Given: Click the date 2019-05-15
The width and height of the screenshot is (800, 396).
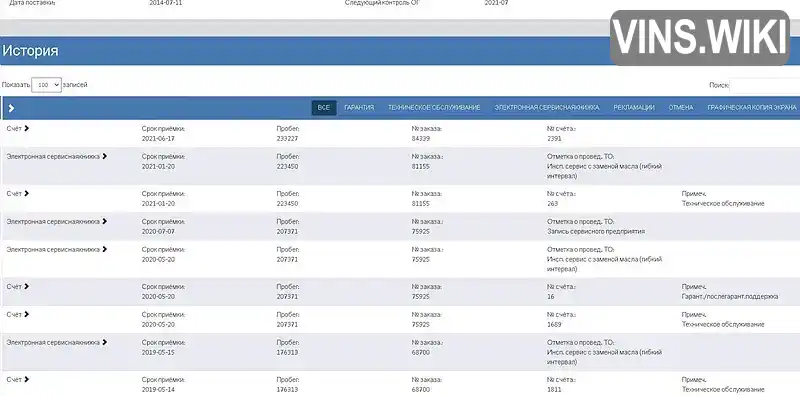Looking at the screenshot, I should pyautogui.click(x=158, y=352).
